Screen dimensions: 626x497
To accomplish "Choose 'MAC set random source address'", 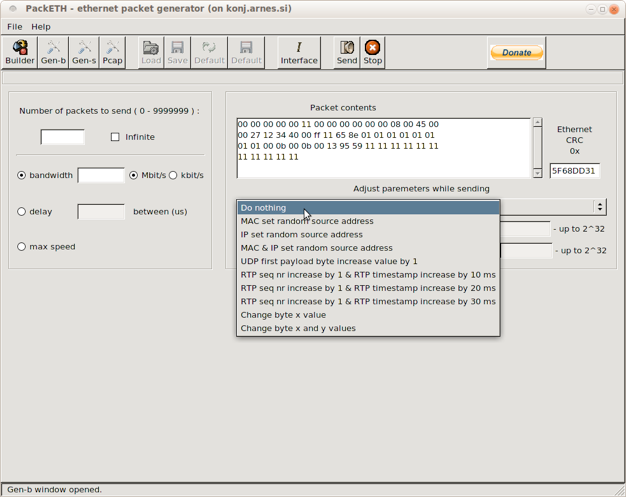I will point(368,221).
